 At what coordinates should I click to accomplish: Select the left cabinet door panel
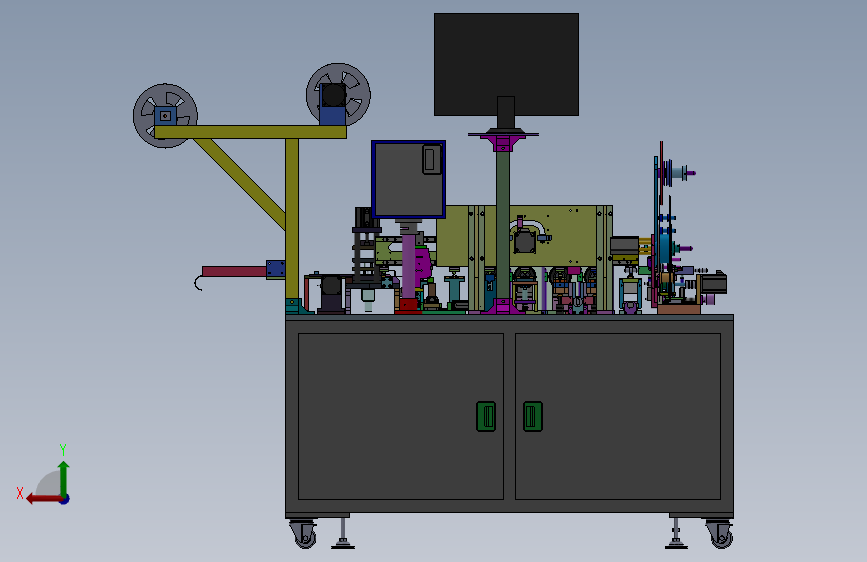(401, 416)
